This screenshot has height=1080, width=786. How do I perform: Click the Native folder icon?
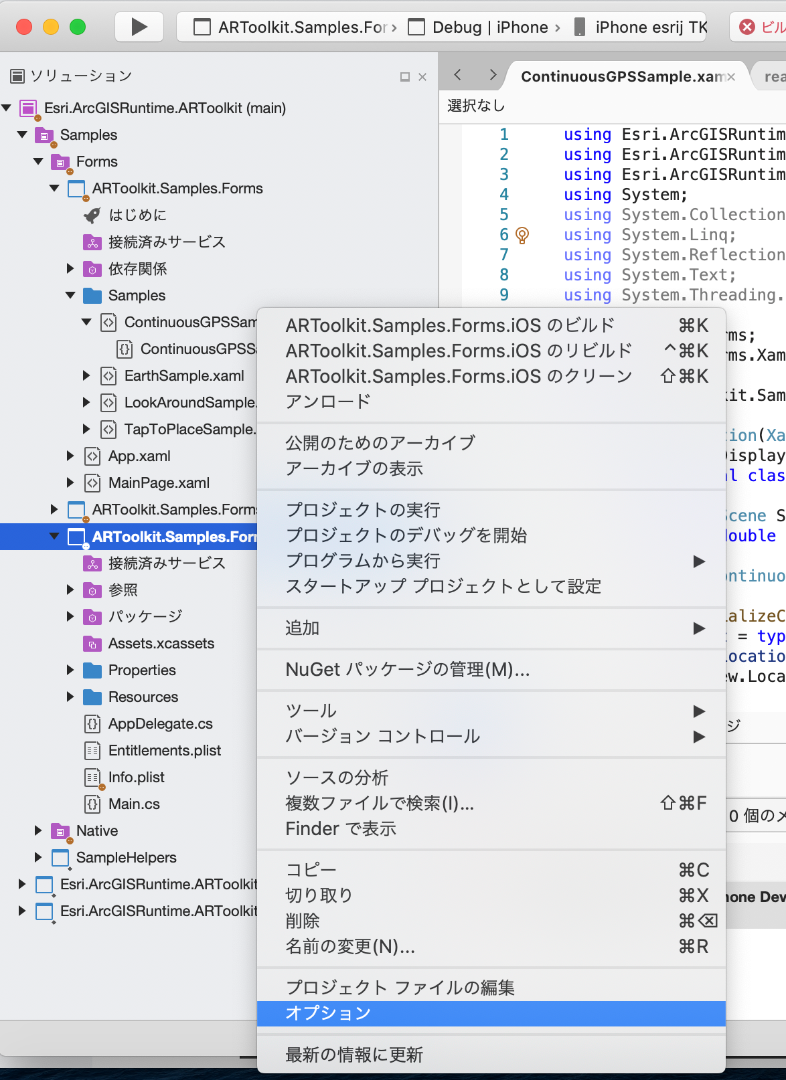[61, 831]
